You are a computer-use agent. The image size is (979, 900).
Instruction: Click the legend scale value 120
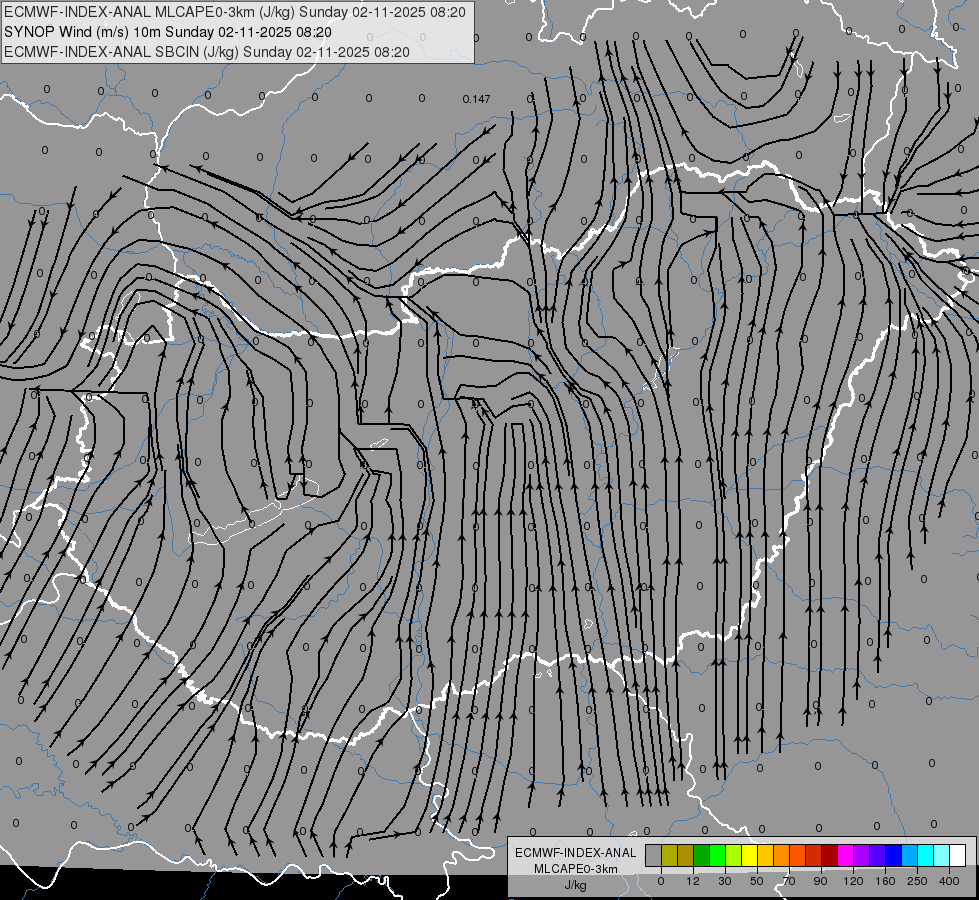854,881
